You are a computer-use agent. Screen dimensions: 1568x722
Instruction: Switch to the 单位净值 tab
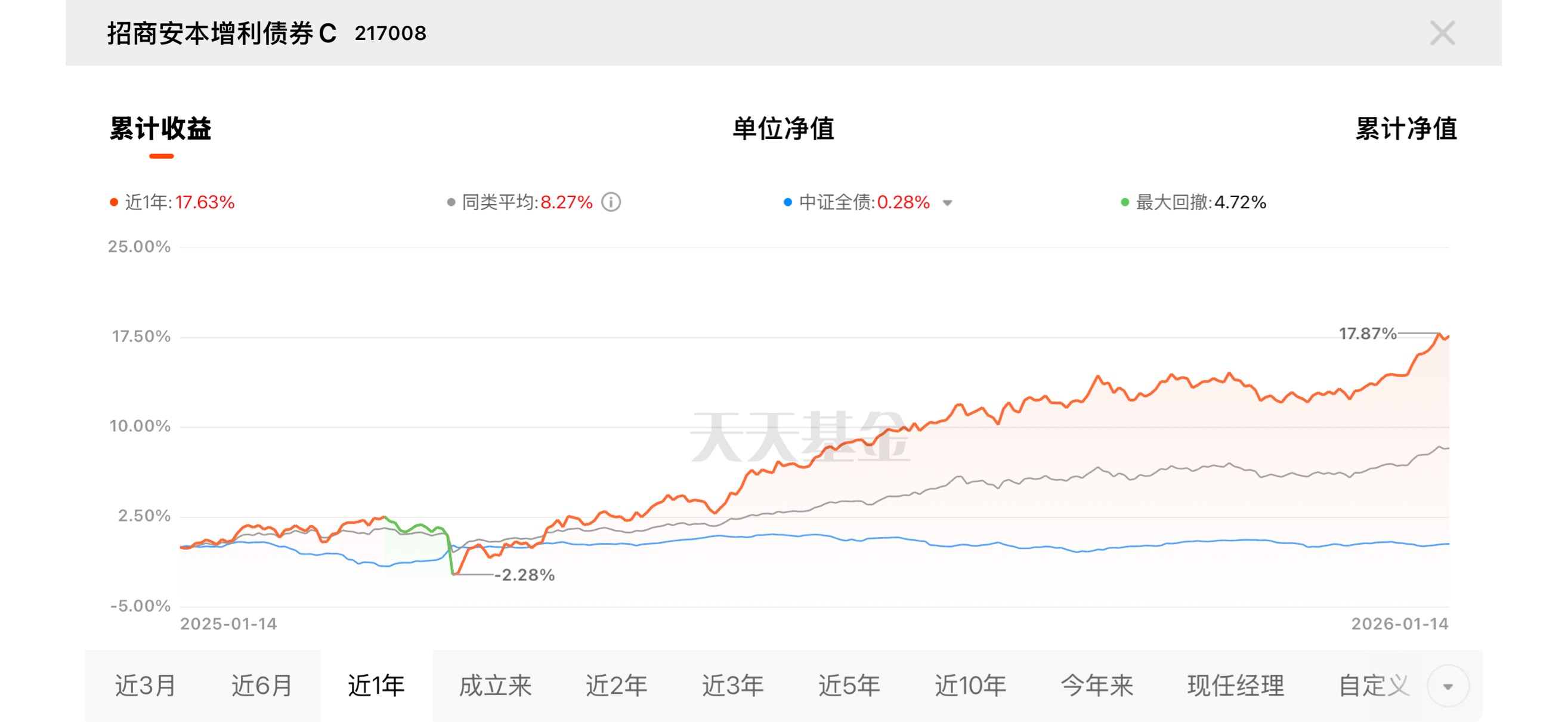783,129
